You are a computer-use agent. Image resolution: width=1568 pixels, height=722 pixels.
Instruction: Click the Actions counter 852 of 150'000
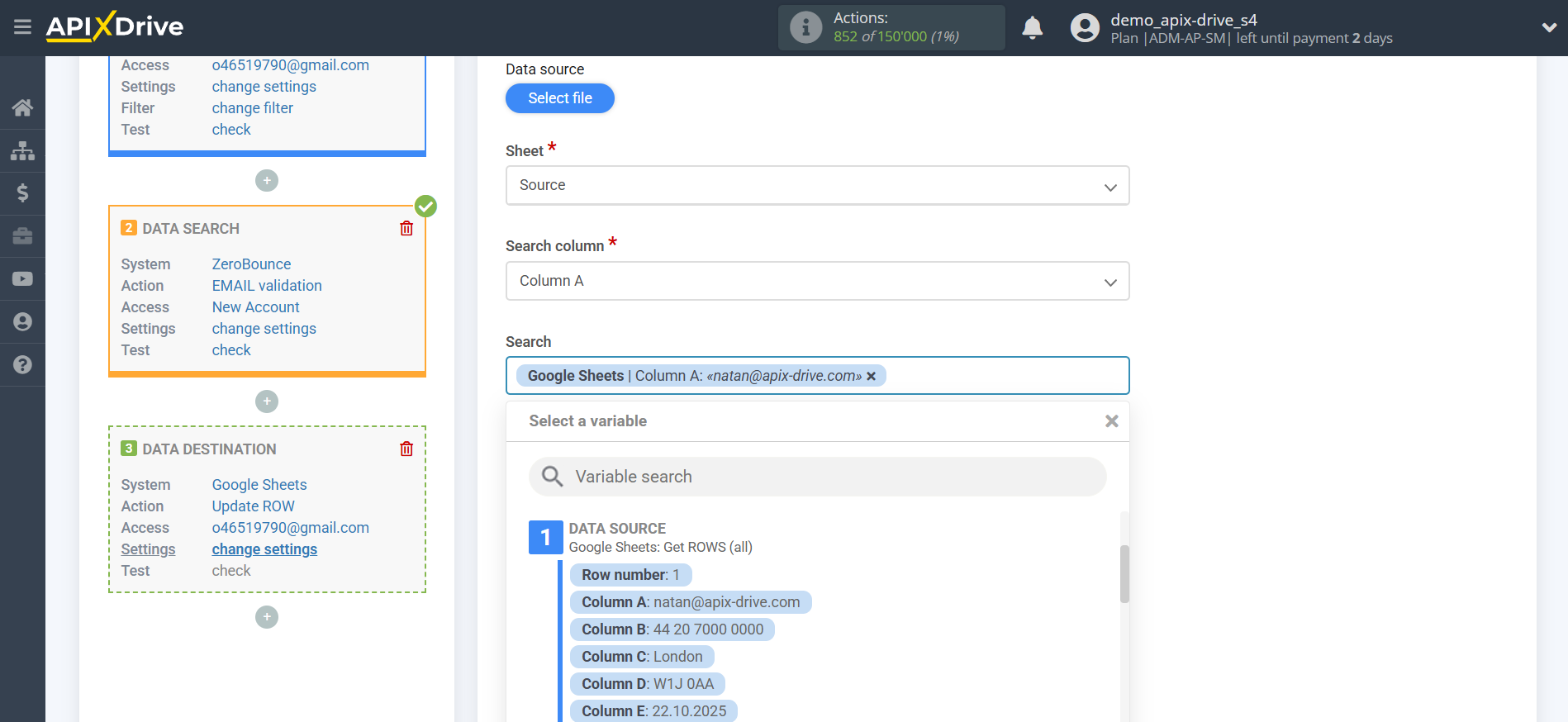point(896,36)
